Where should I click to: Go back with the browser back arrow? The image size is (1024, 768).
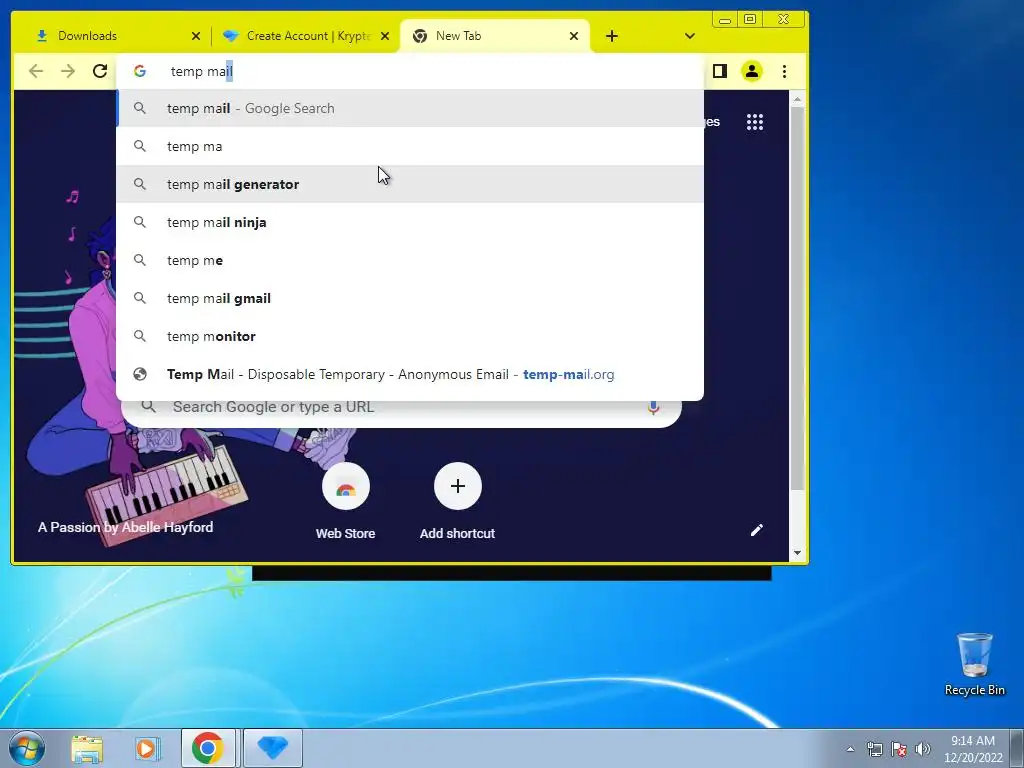click(36, 71)
